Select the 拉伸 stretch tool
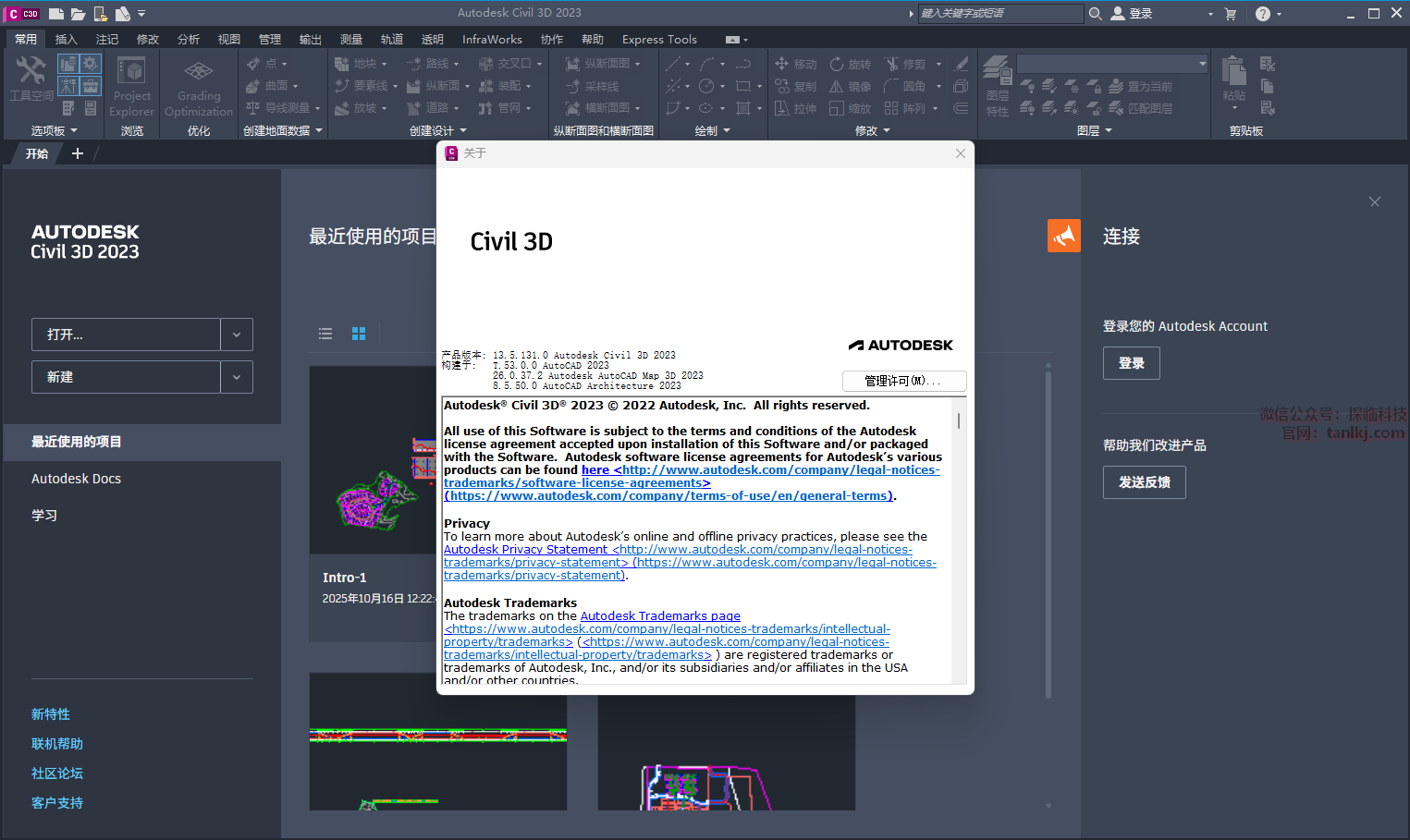 click(x=796, y=108)
